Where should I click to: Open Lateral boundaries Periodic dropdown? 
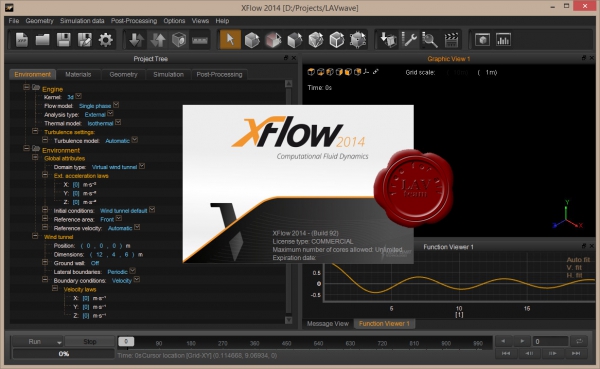(132, 271)
